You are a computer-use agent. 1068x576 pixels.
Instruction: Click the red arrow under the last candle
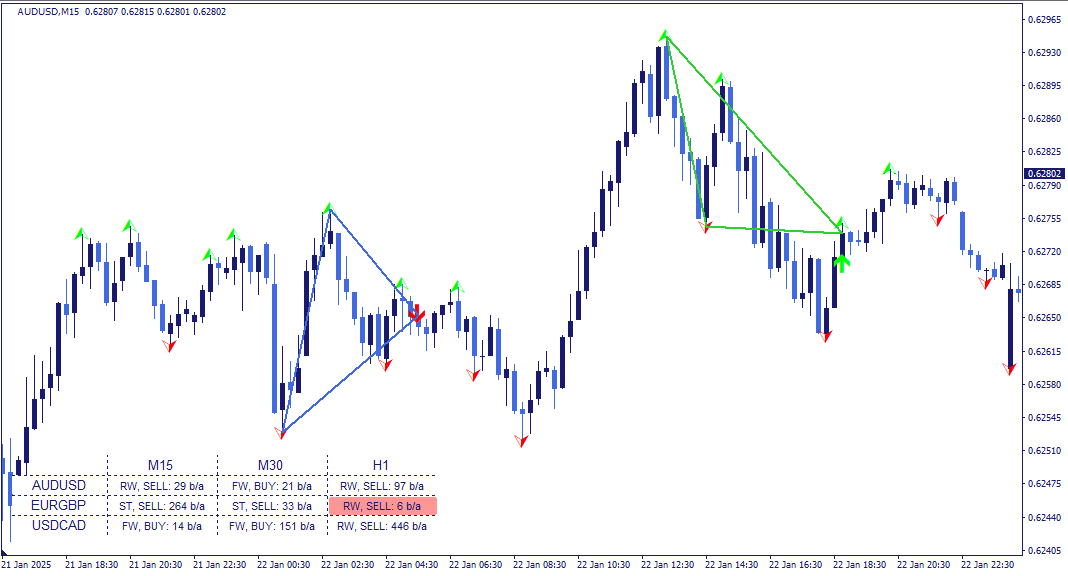[1009, 369]
